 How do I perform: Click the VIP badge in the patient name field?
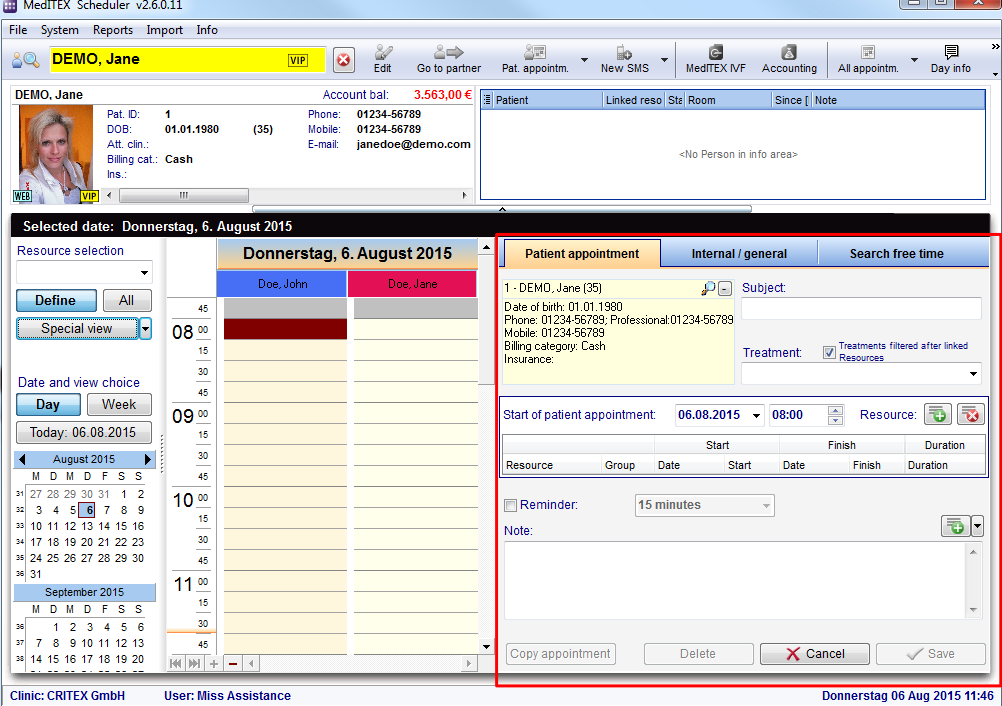tap(298, 61)
